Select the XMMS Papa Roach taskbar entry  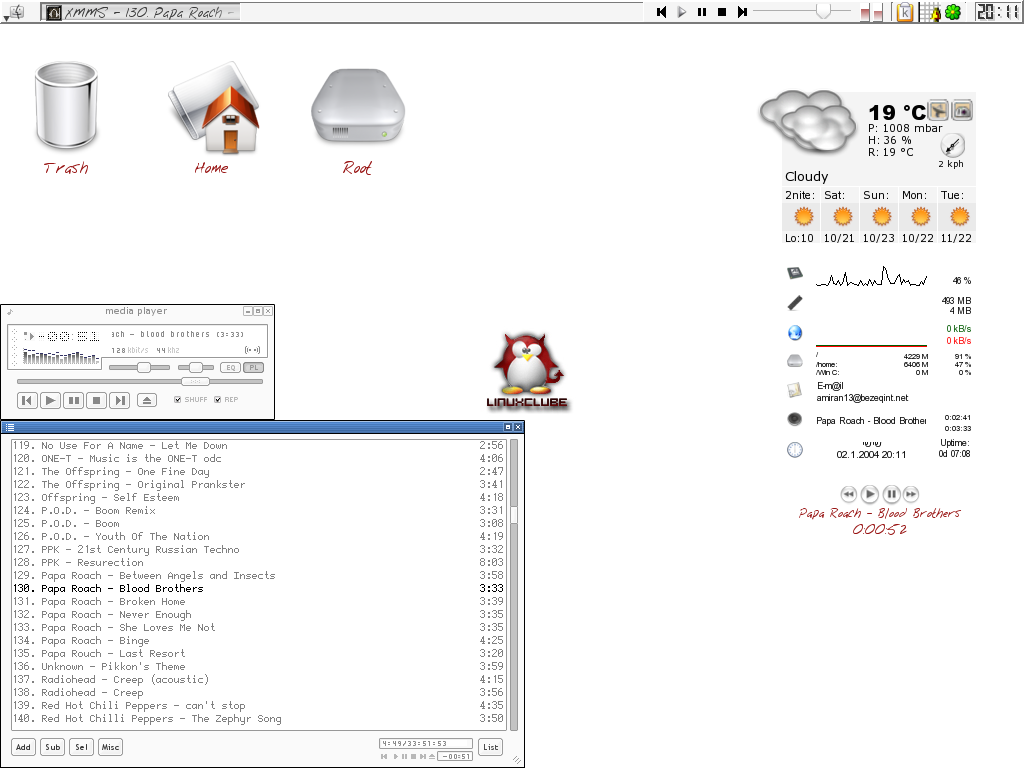coord(140,12)
